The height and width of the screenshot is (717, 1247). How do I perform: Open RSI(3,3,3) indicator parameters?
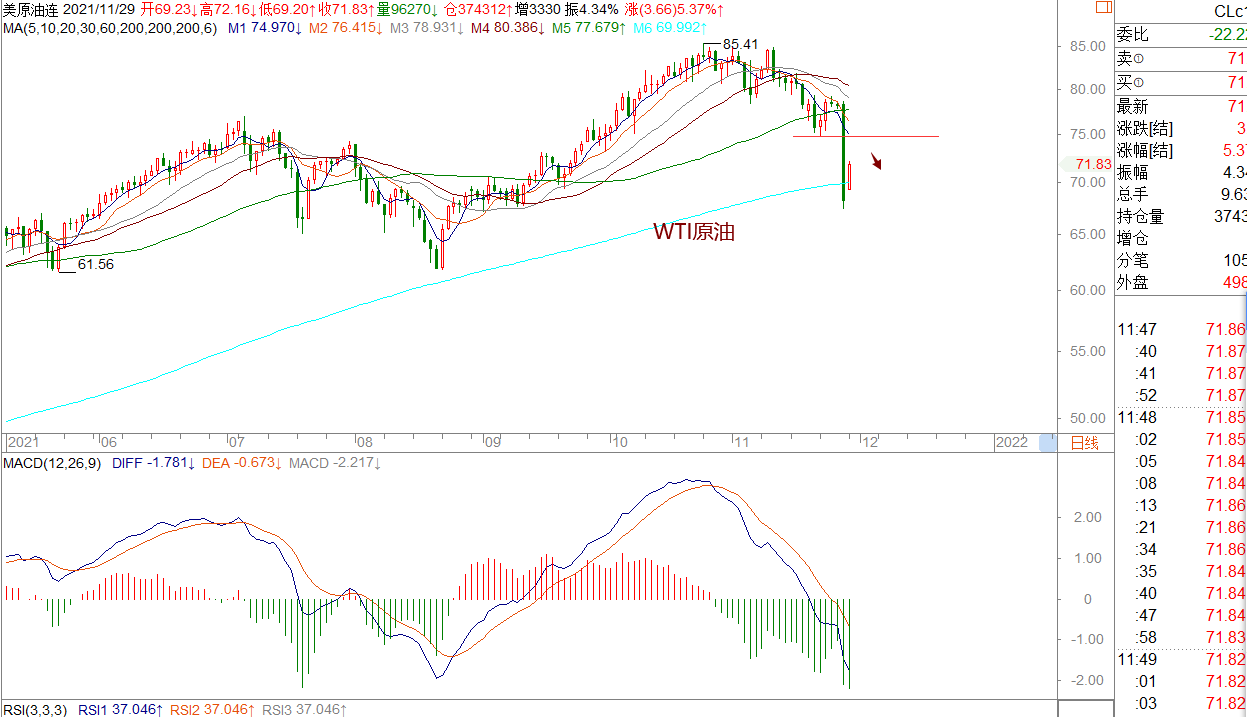(x=35, y=709)
